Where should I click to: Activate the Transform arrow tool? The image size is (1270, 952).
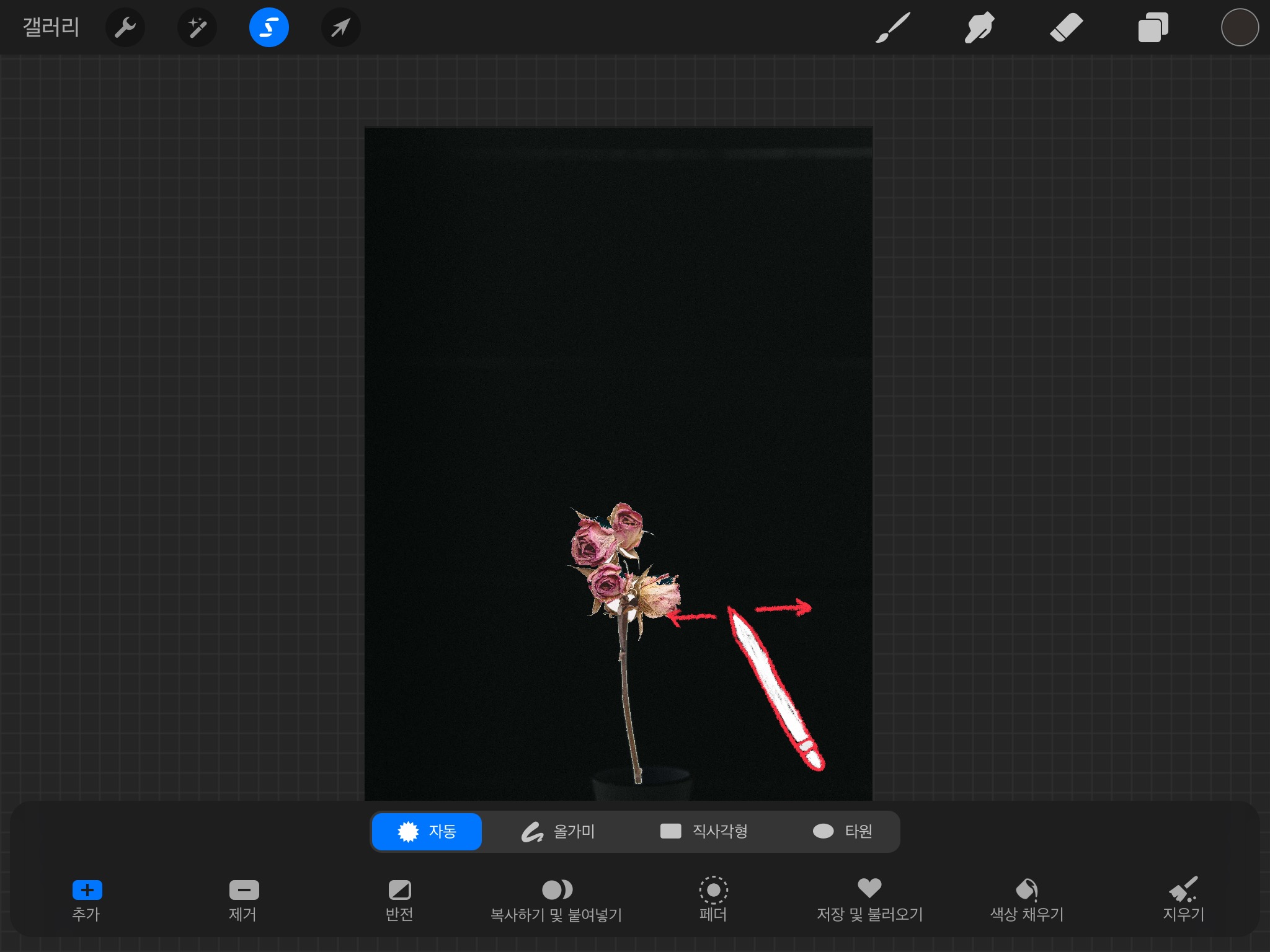[340, 28]
